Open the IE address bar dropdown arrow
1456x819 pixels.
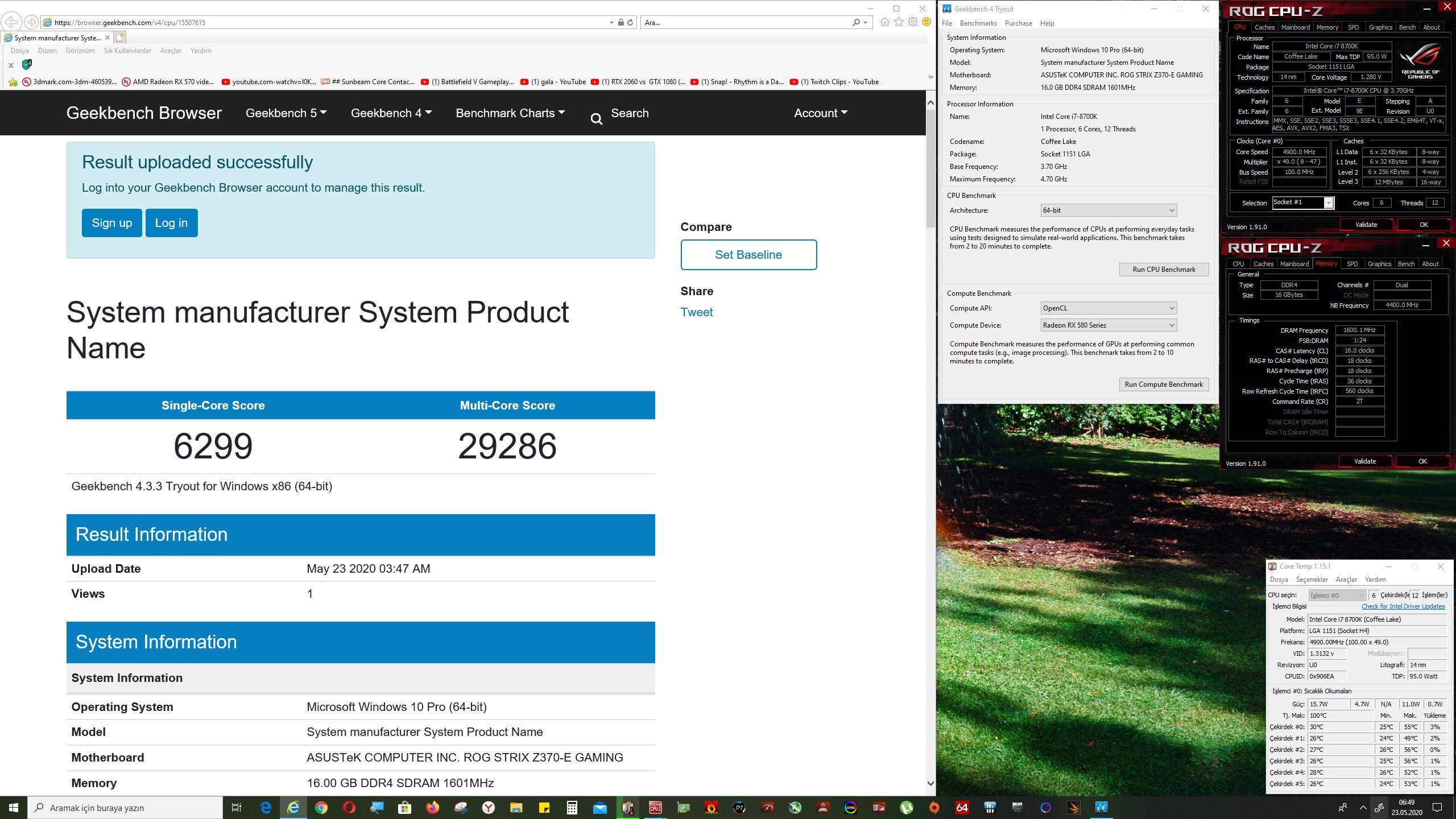click(x=611, y=23)
